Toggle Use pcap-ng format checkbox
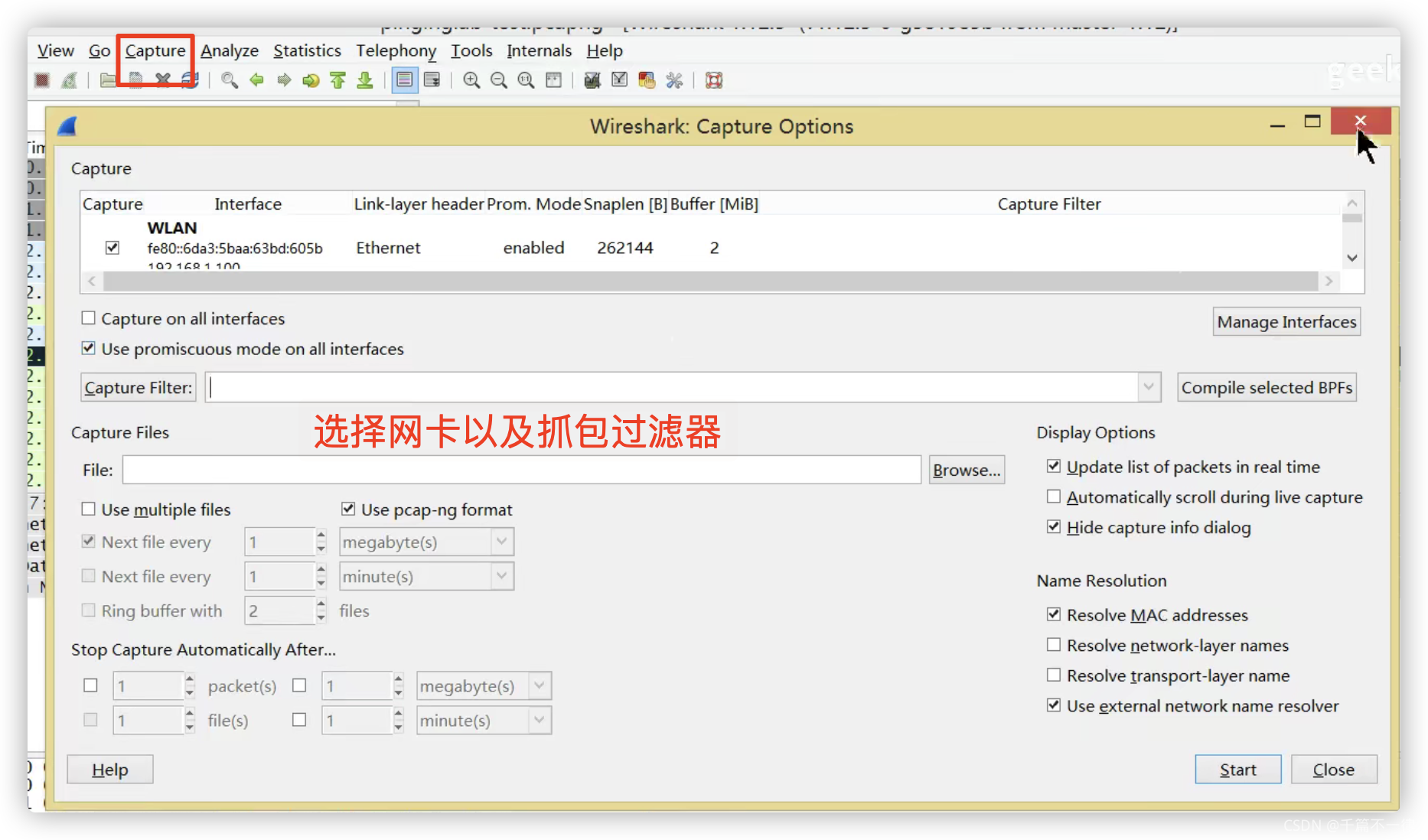This screenshot has height=840, width=1428. [x=348, y=509]
